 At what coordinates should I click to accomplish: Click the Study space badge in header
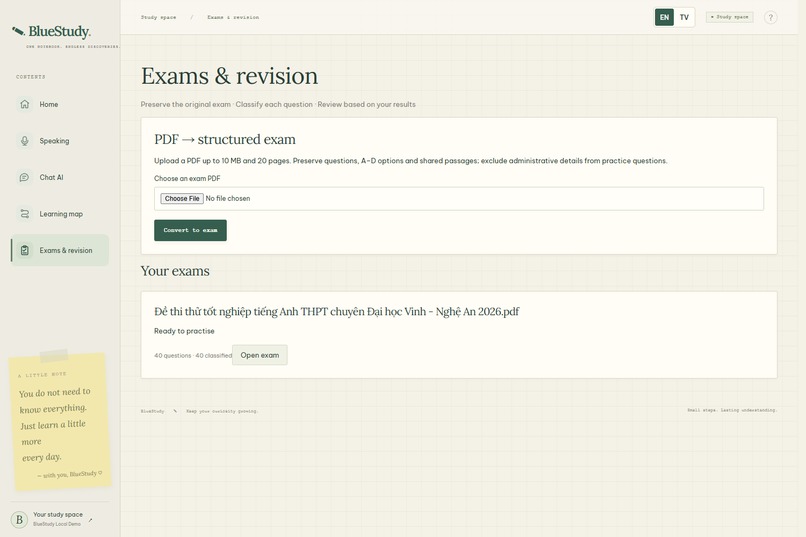729,17
